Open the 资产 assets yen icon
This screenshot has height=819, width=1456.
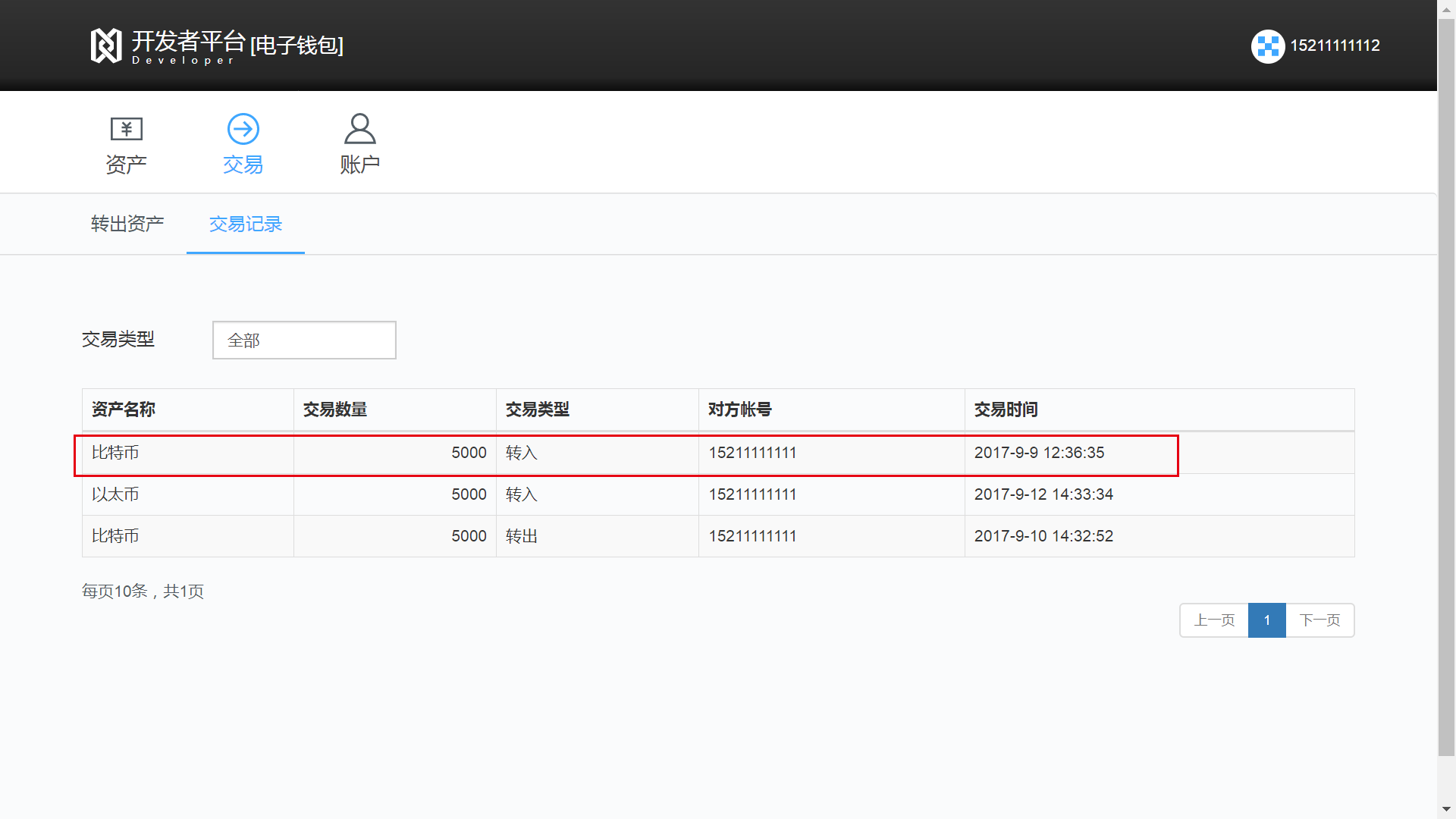(x=126, y=129)
